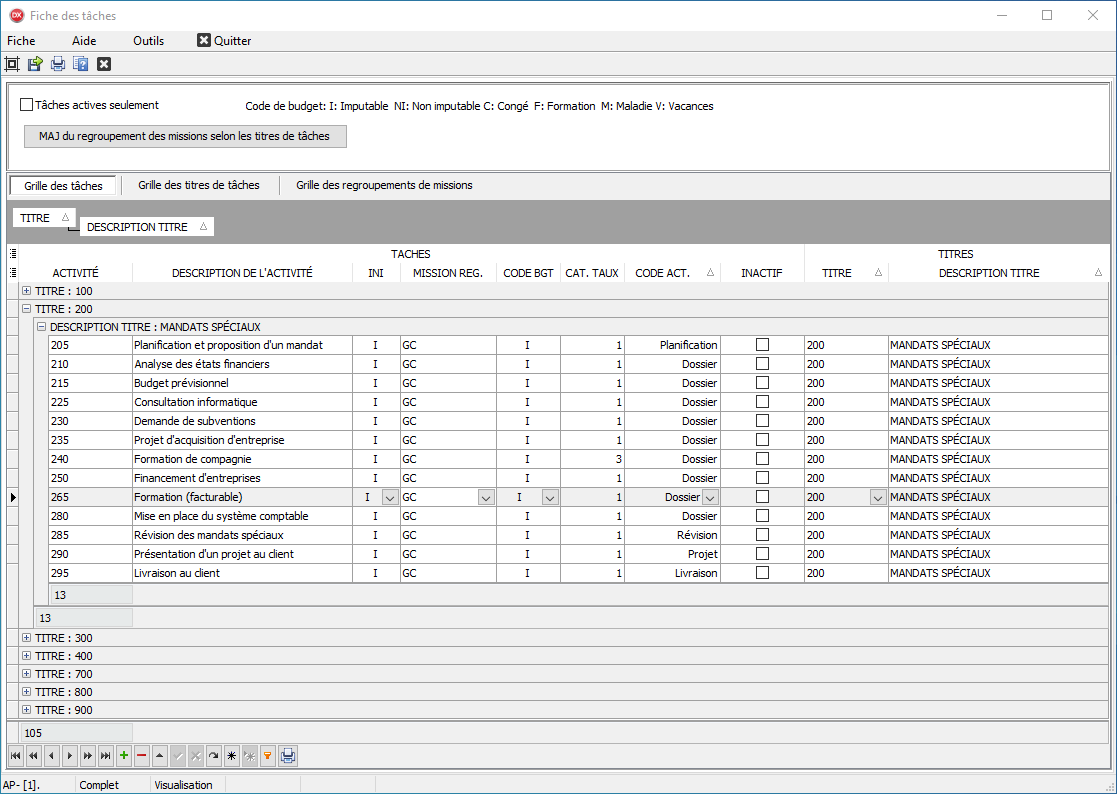Click the go to bookmark icon
The width and height of the screenshot is (1117, 794).
250,756
